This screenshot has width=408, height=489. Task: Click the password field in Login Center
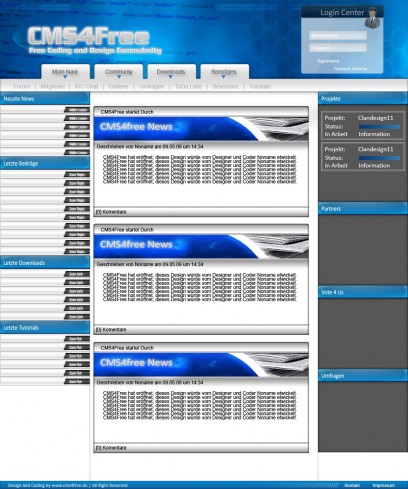(x=338, y=48)
